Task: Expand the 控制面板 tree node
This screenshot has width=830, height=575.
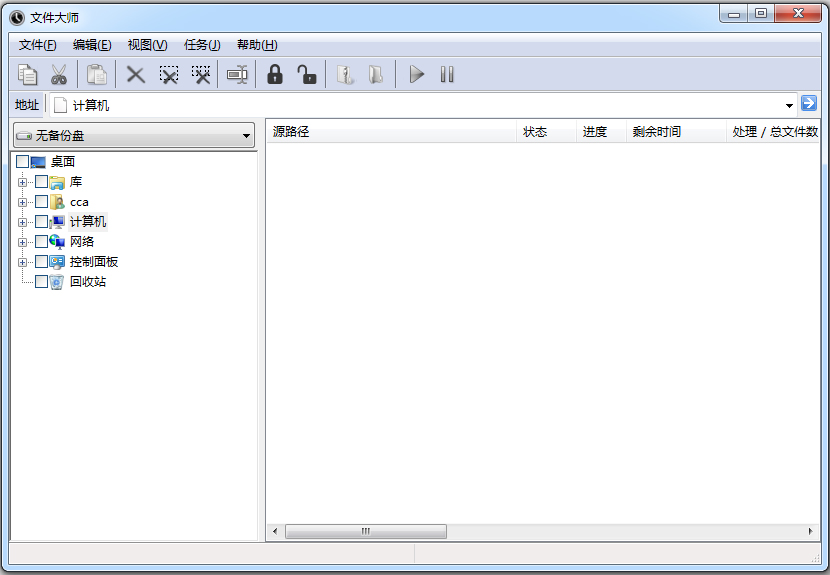Action: tap(22, 262)
